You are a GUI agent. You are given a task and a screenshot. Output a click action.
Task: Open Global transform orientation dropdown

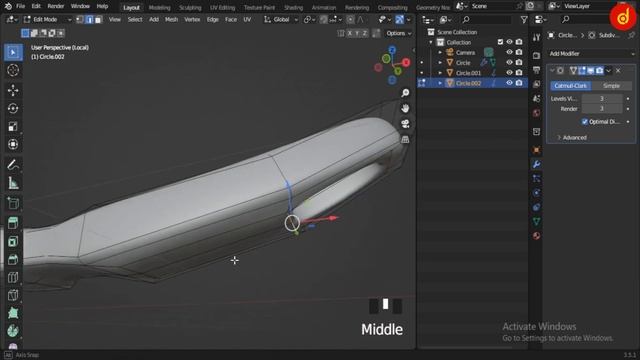[x=281, y=20]
